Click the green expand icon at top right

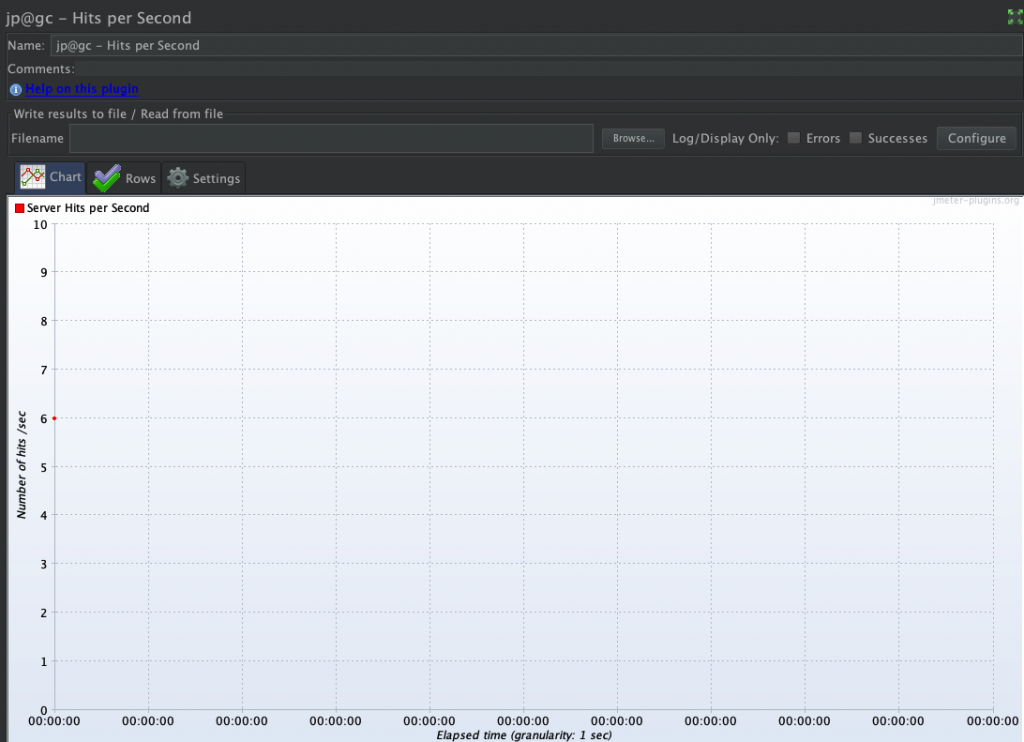tap(1015, 17)
